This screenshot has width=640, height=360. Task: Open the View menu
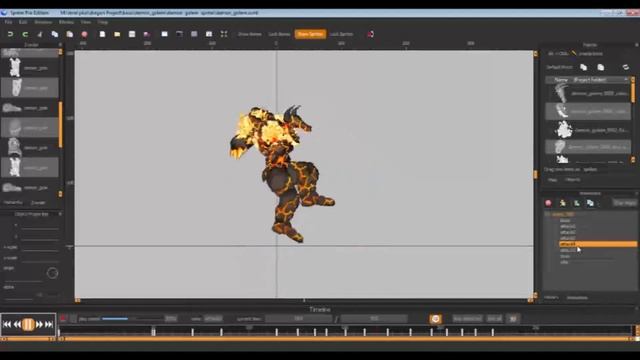pos(85,22)
